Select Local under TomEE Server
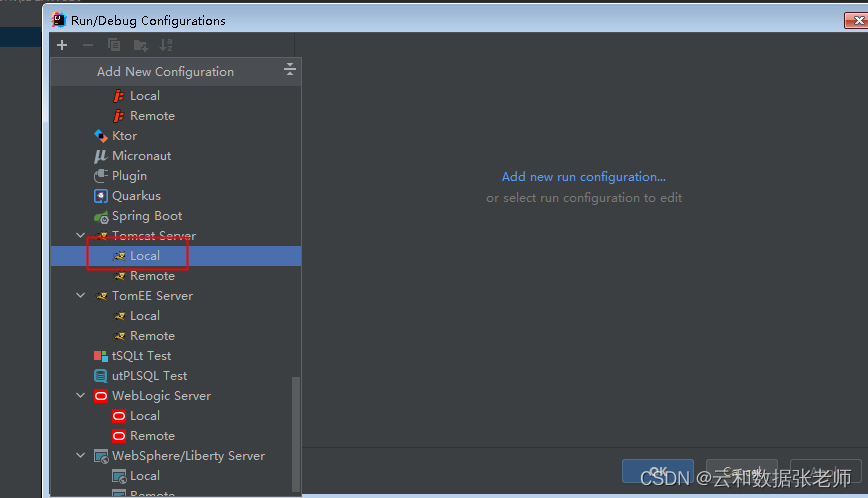 click(x=176, y=316)
